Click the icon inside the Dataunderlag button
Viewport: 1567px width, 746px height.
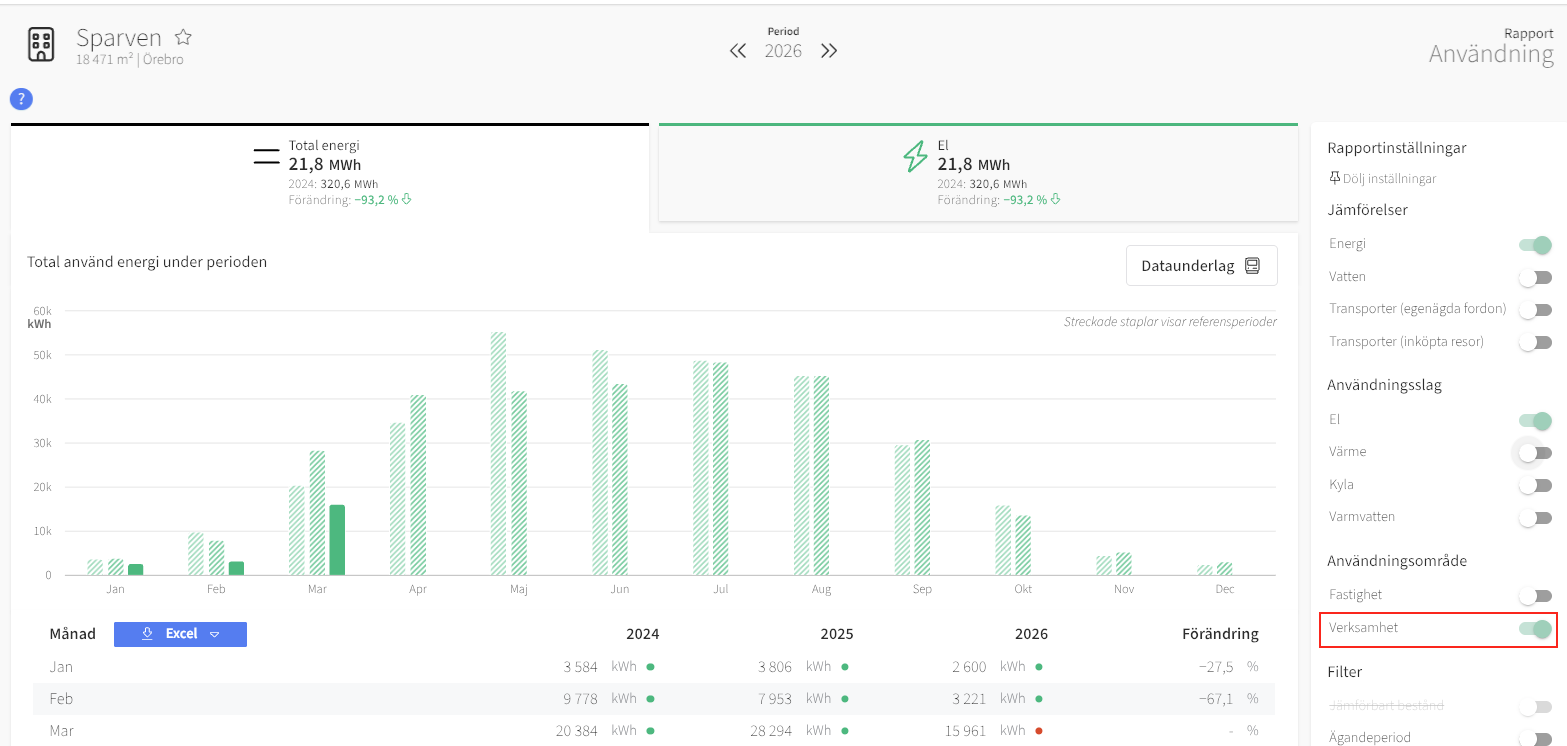(1252, 266)
